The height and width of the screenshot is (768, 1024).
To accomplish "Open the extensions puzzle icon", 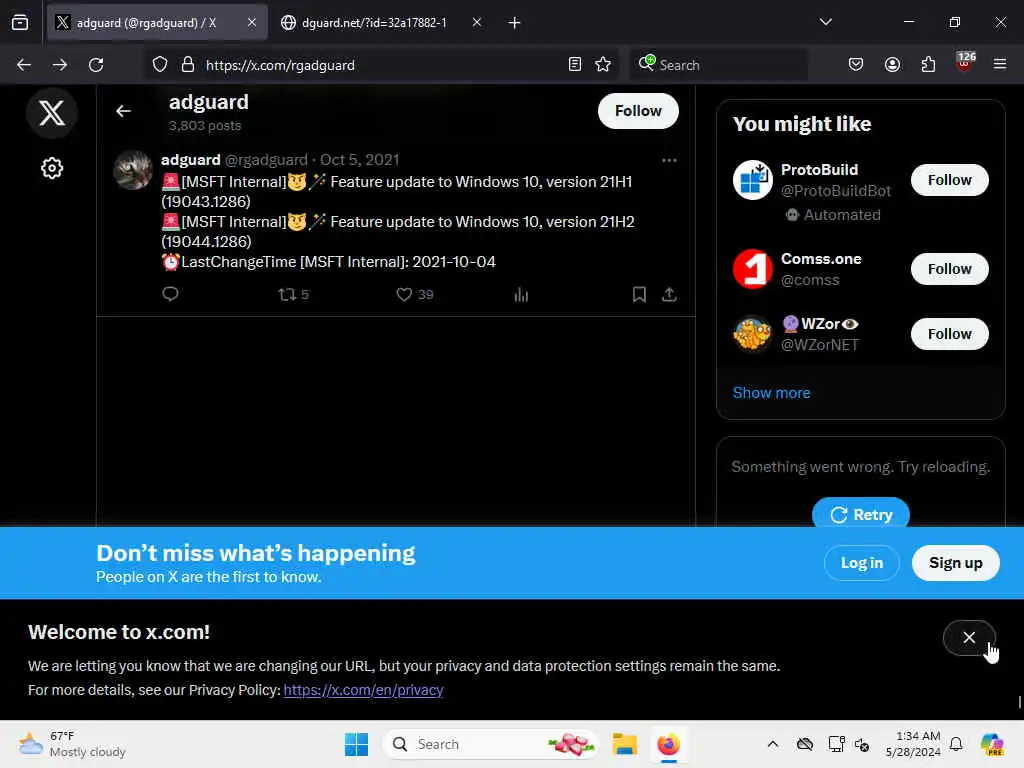I will click(x=928, y=65).
